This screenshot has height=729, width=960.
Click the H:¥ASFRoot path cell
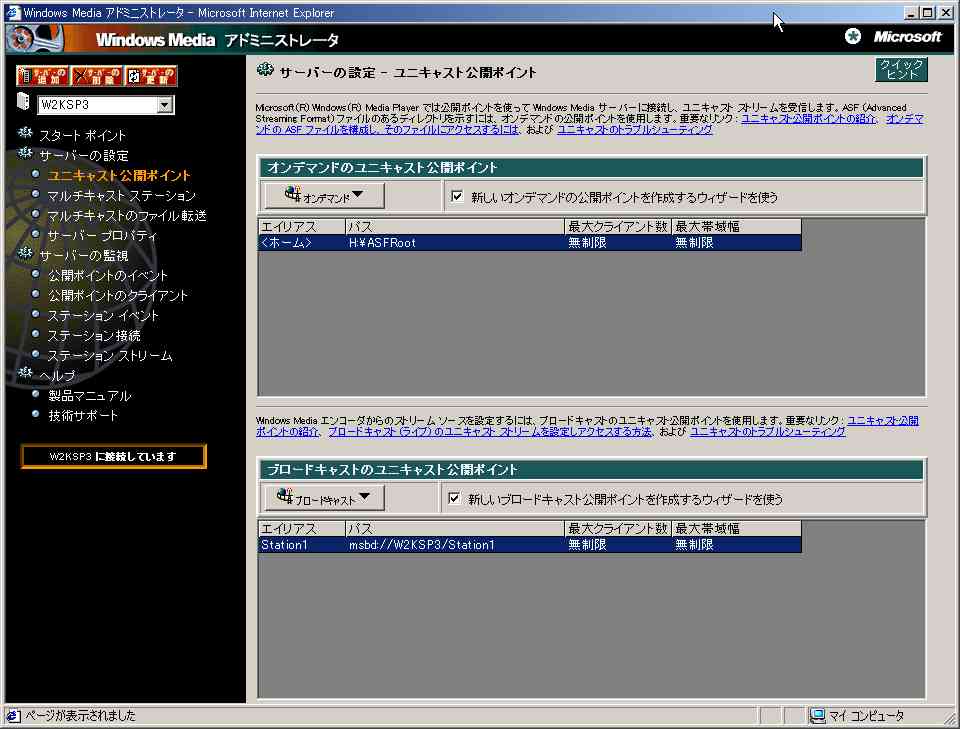(x=454, y=243)
